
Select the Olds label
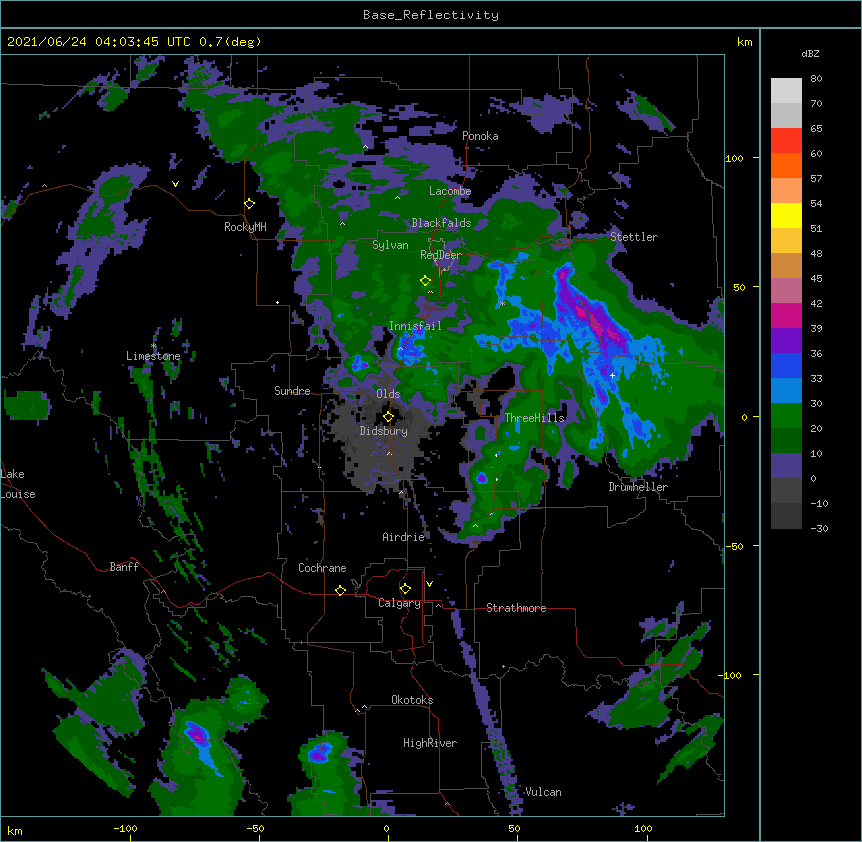pos(388,394)
